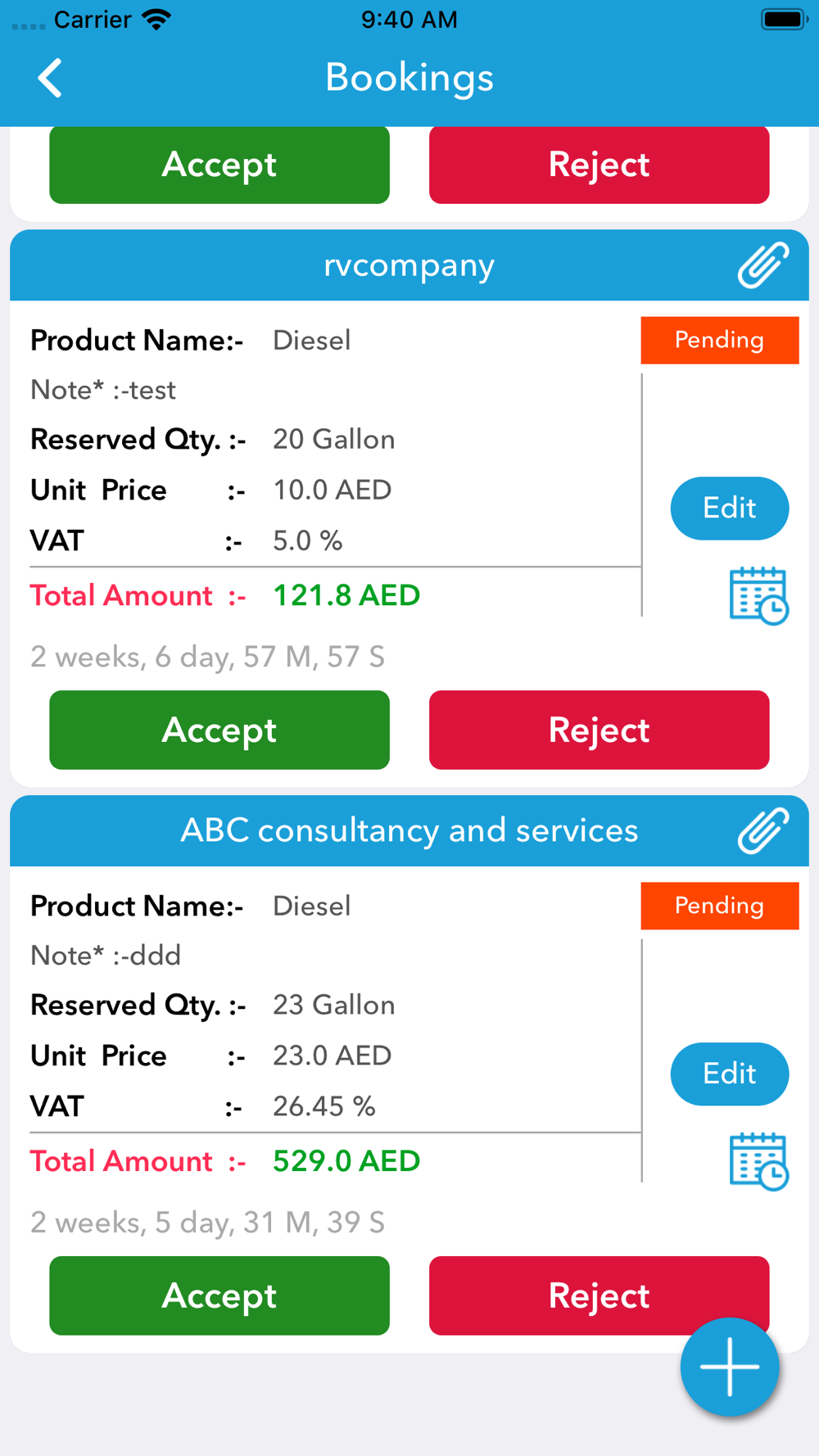
Task: Add a new booking with plus button
Action: tap(729, 1367)
